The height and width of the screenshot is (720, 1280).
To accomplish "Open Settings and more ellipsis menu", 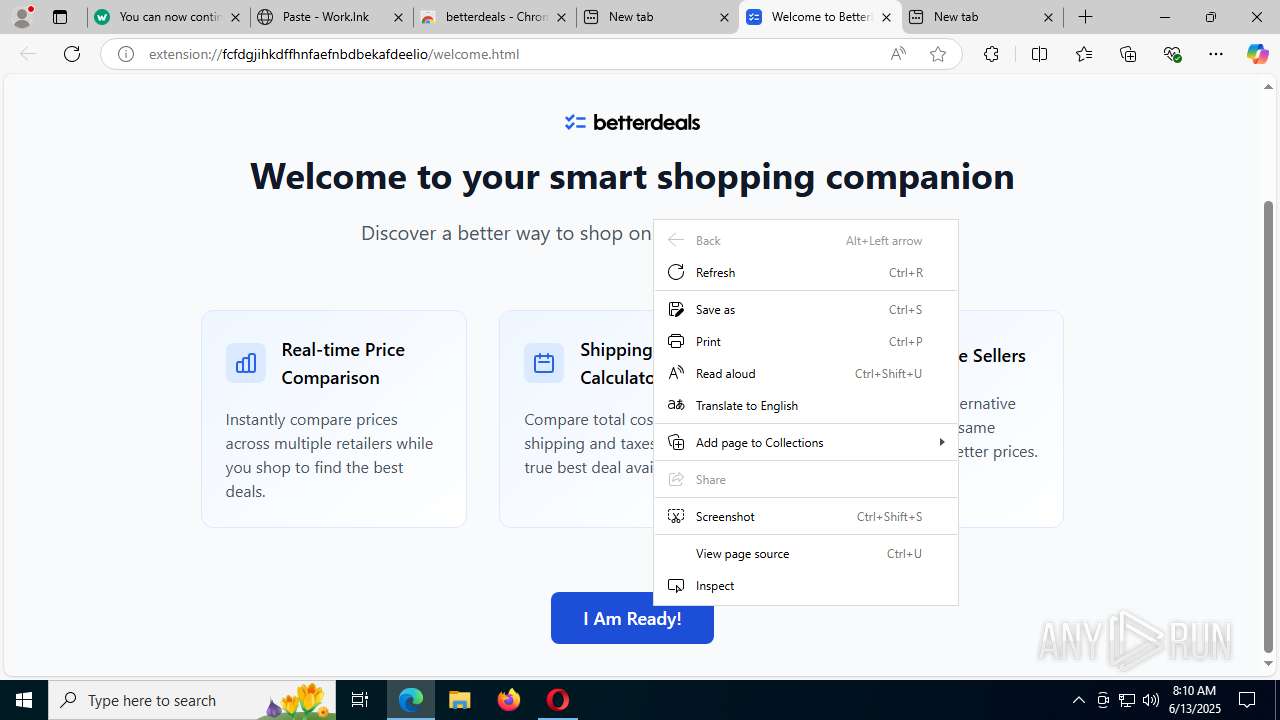I will coord(1216,54).
